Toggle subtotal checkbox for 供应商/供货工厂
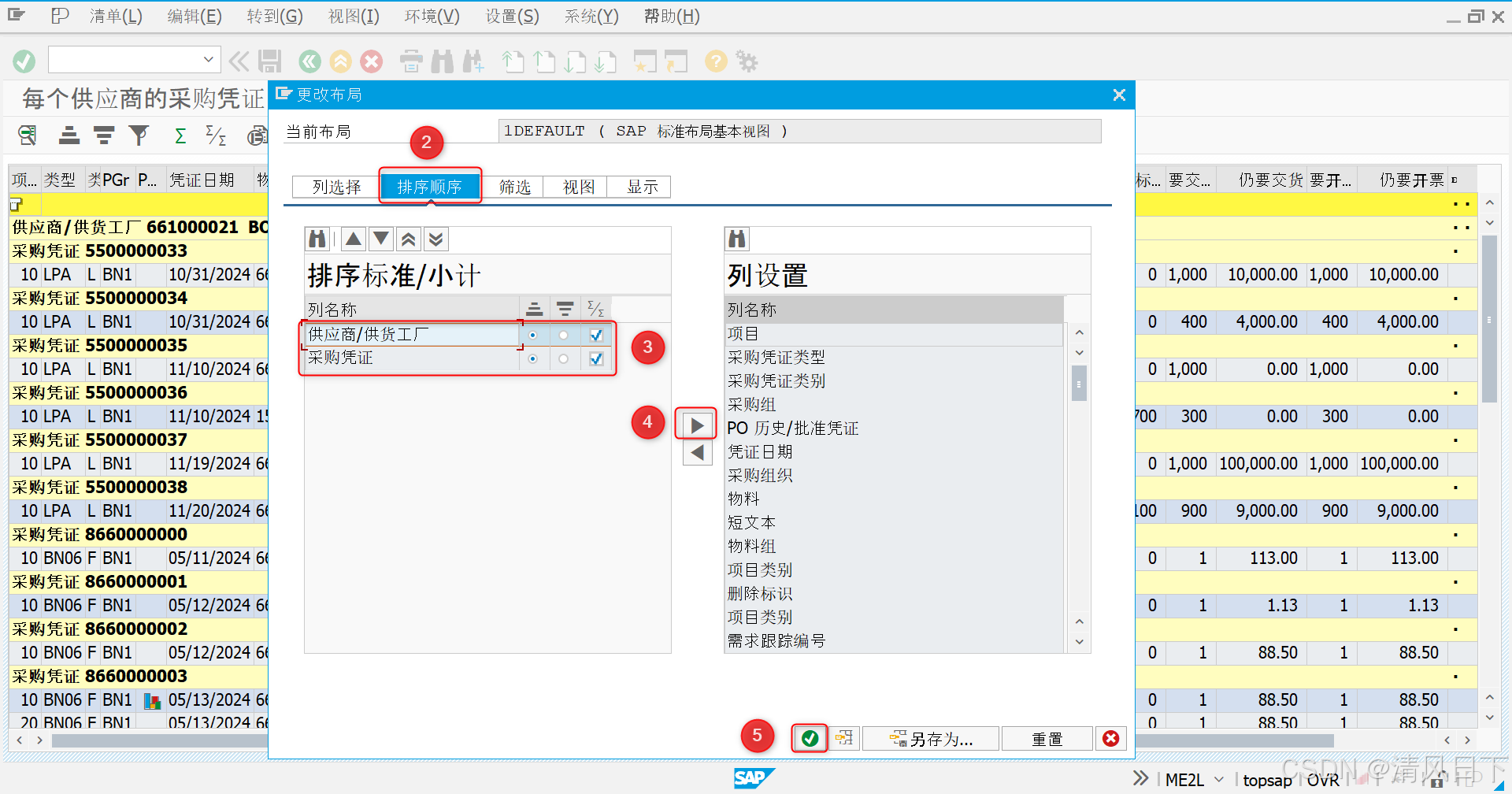This screenshot has height=794, width=1512. click(596, 335)
